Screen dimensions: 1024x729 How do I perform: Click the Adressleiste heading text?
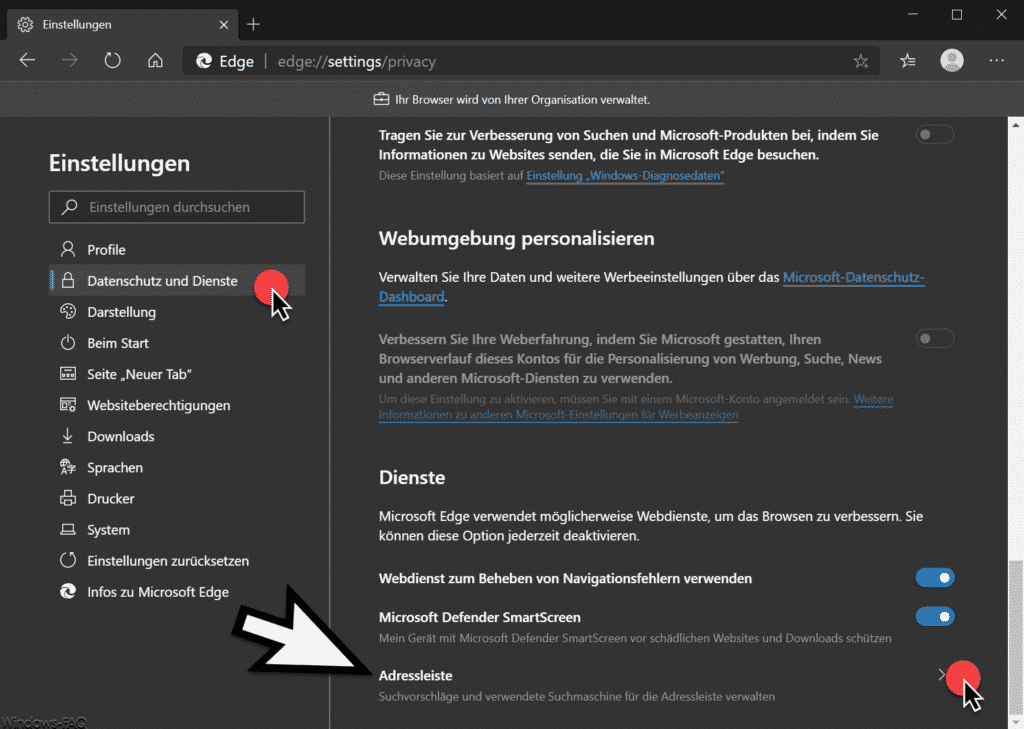pyautogui.click(x=415, y=675)
